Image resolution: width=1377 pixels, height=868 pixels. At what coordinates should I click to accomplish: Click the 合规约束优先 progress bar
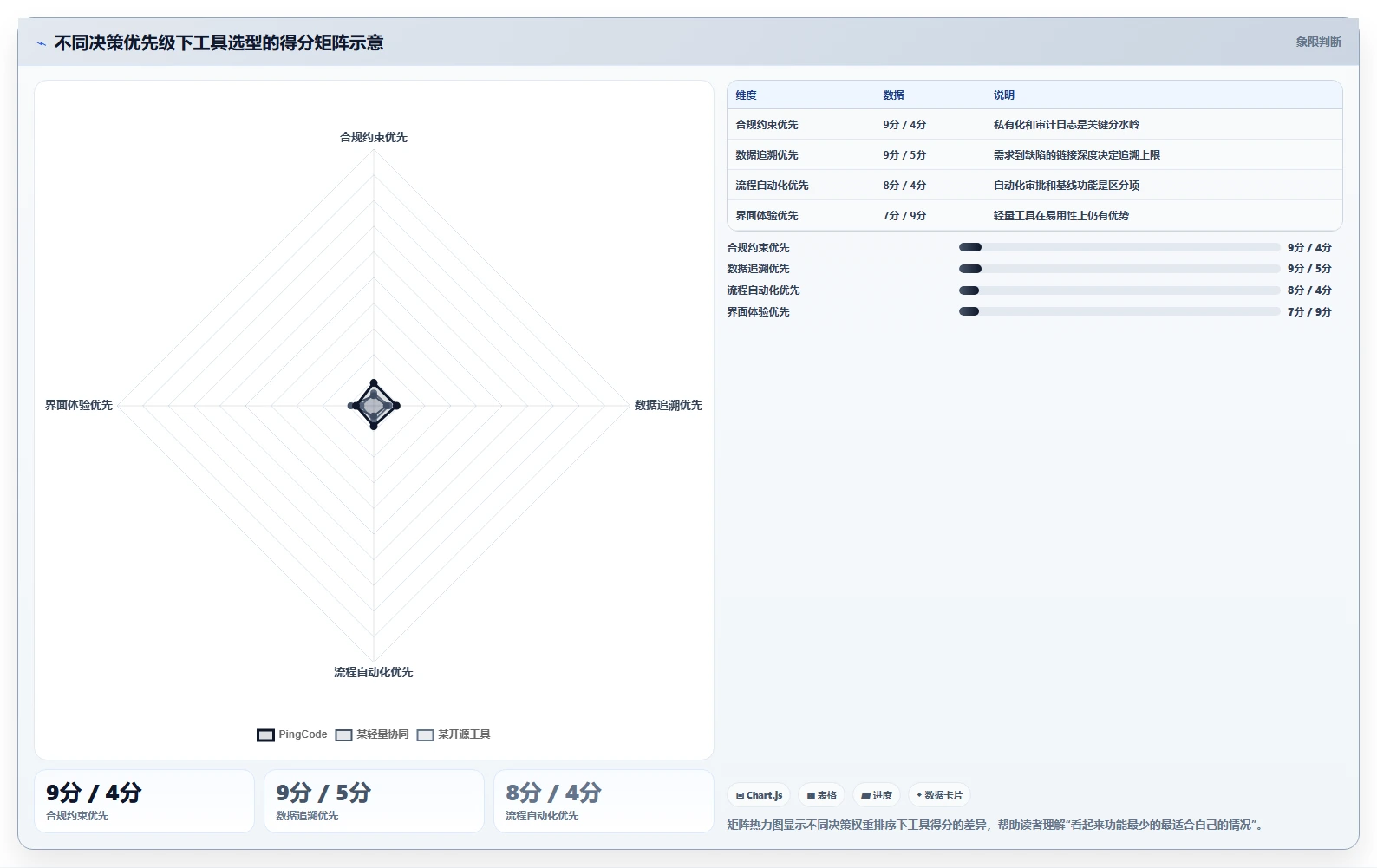pyautogui.click(x=1119, y=247)
